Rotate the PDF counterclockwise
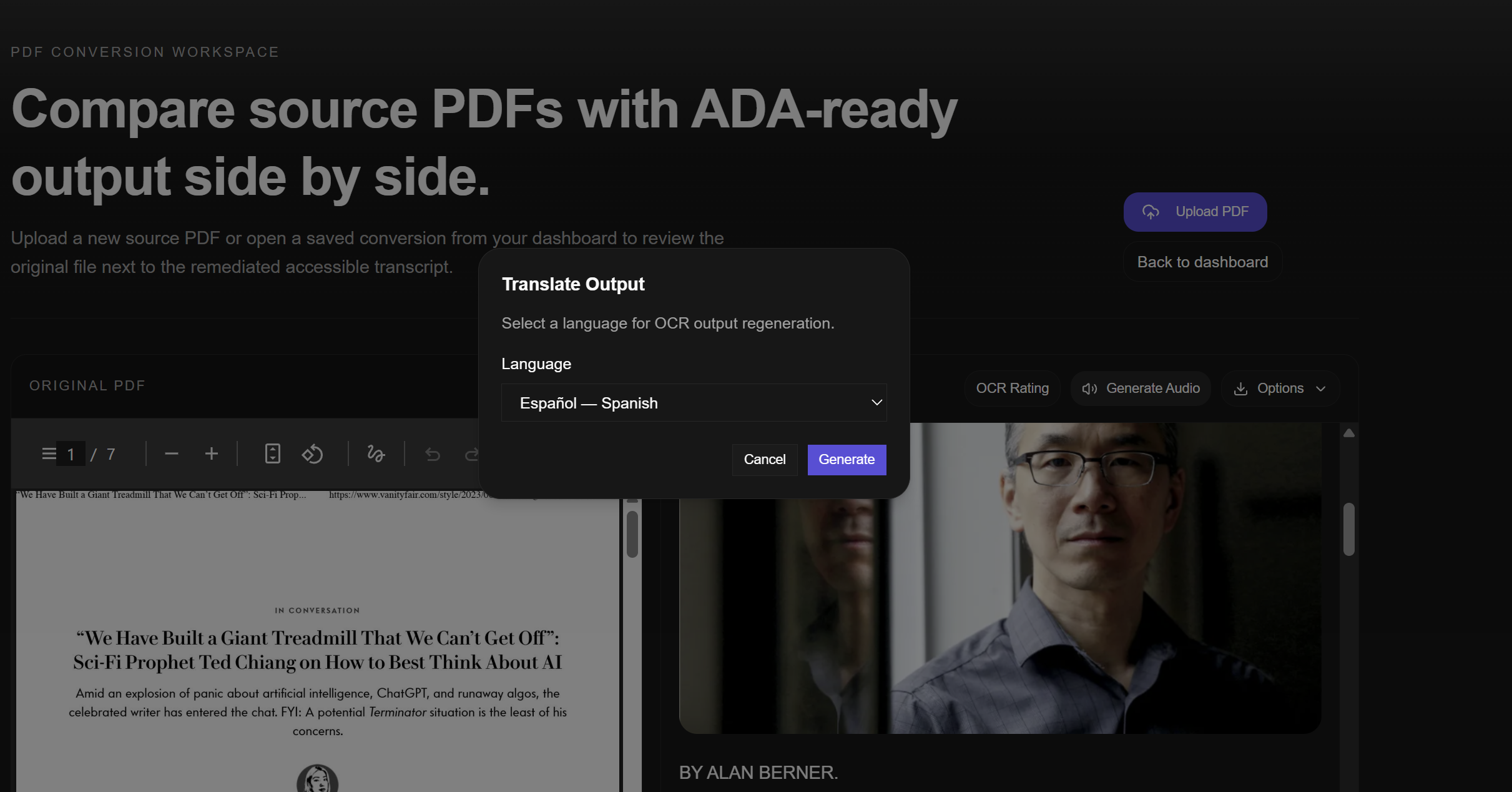 click(312, 453)
